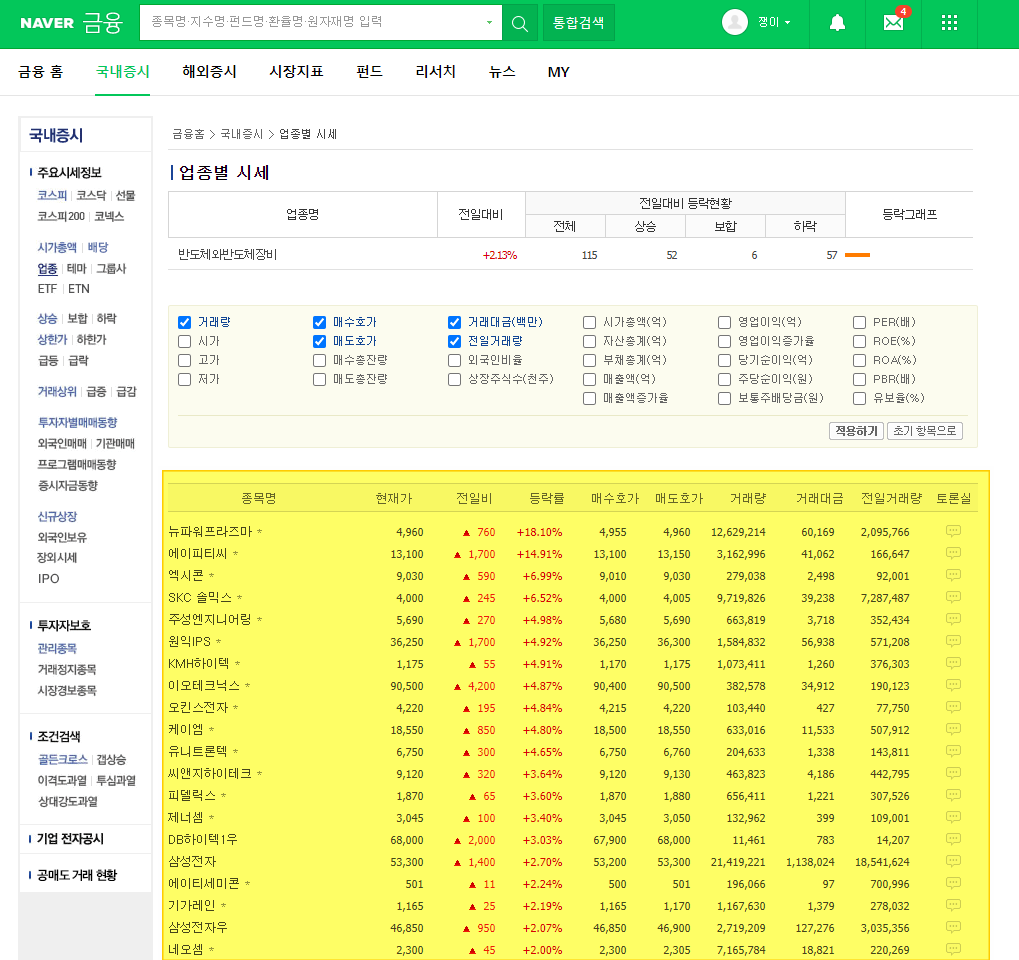This screenshot has width=1019, height=960.
Task: Open the 뉴파워프라즈마 stock link
Action: (x=210, y=532)
